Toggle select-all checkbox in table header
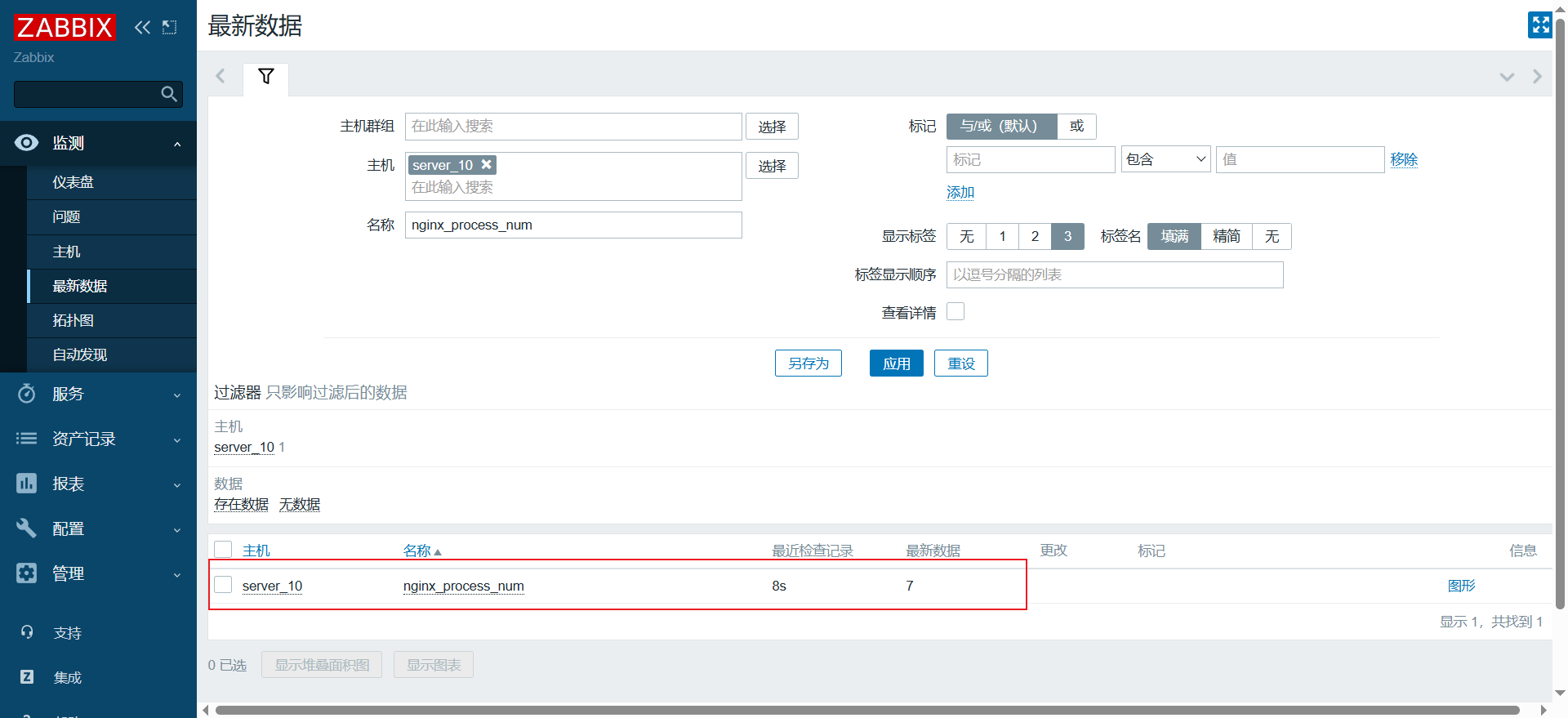The image size is (1568, 718). 223,550
